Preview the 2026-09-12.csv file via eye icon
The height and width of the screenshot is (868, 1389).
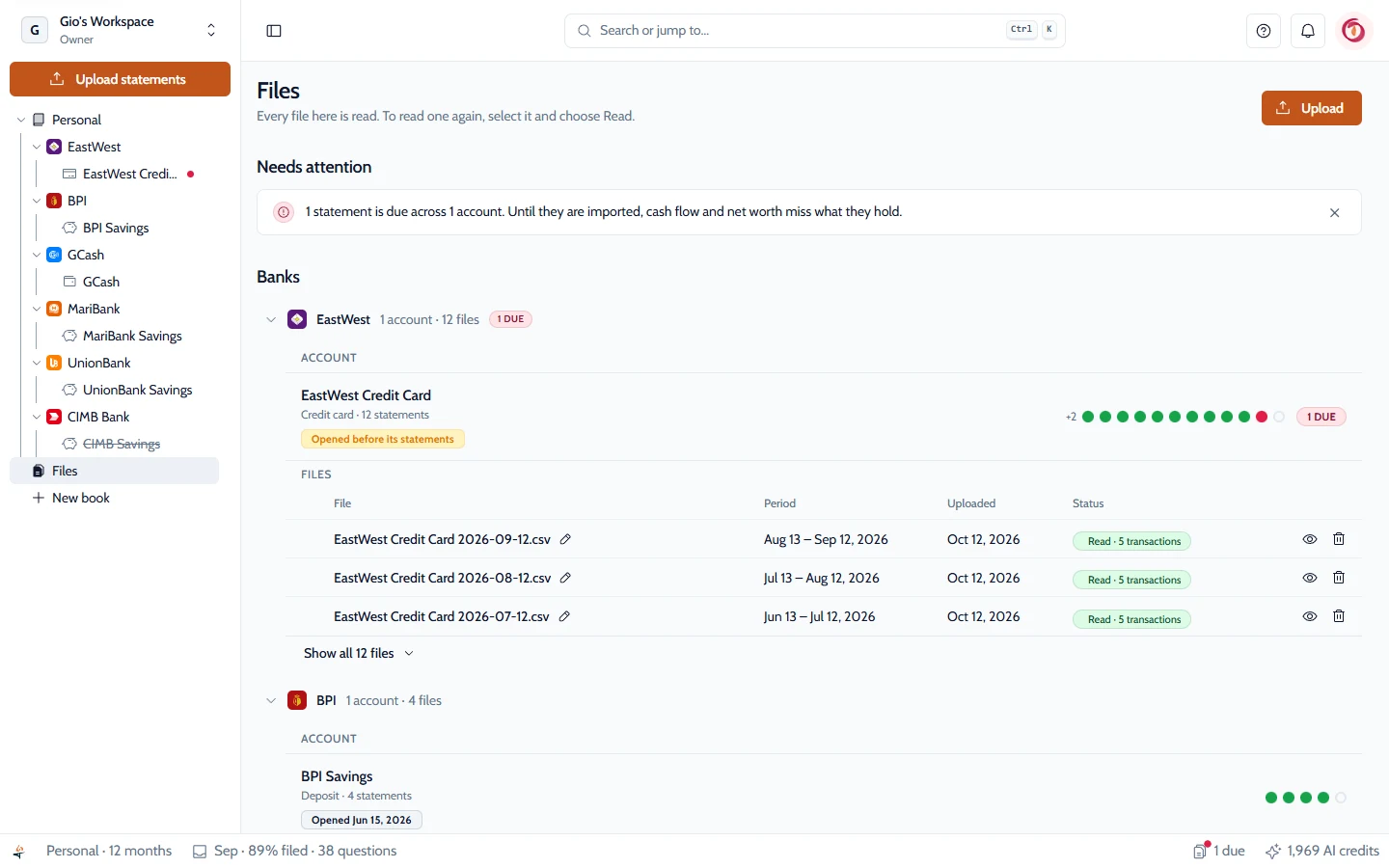1310,539
